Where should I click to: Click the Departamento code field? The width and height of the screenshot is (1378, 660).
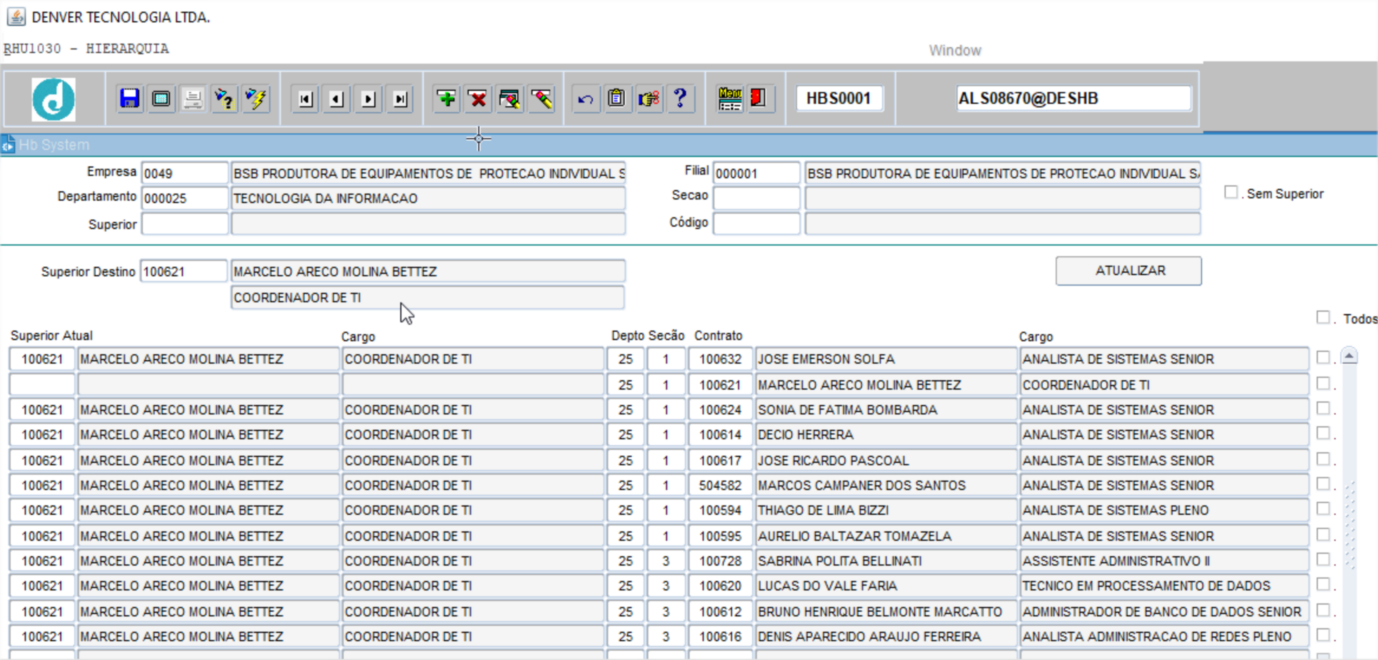coord(185,198)
